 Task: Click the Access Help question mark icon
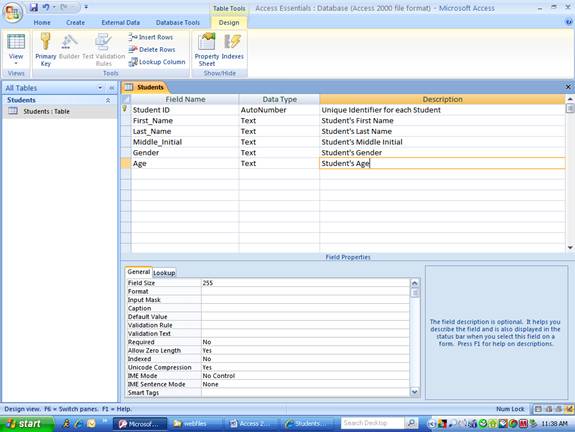coord(569,22)
